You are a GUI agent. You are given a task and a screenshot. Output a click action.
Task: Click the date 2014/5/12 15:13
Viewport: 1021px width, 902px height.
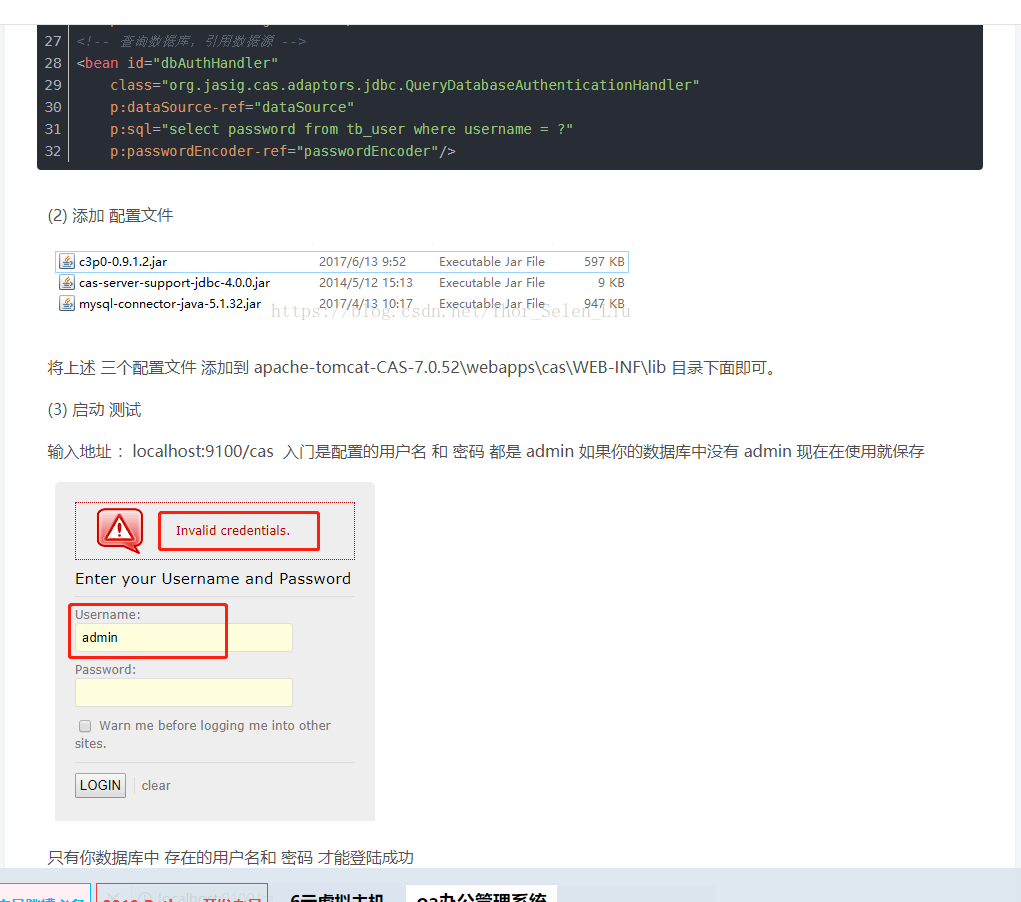[365, 283]
